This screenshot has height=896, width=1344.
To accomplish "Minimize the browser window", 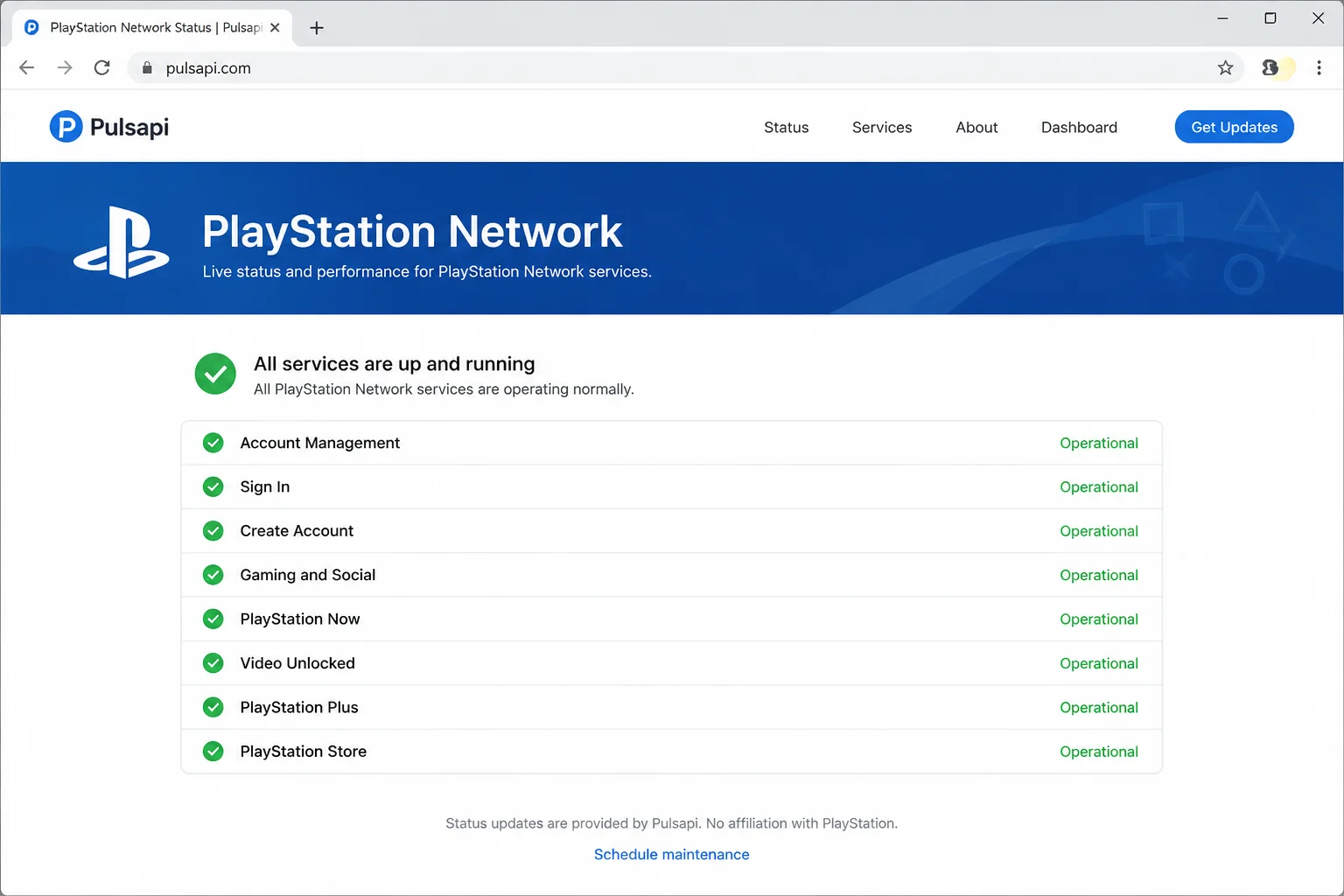I will (x=1222, y=18).
